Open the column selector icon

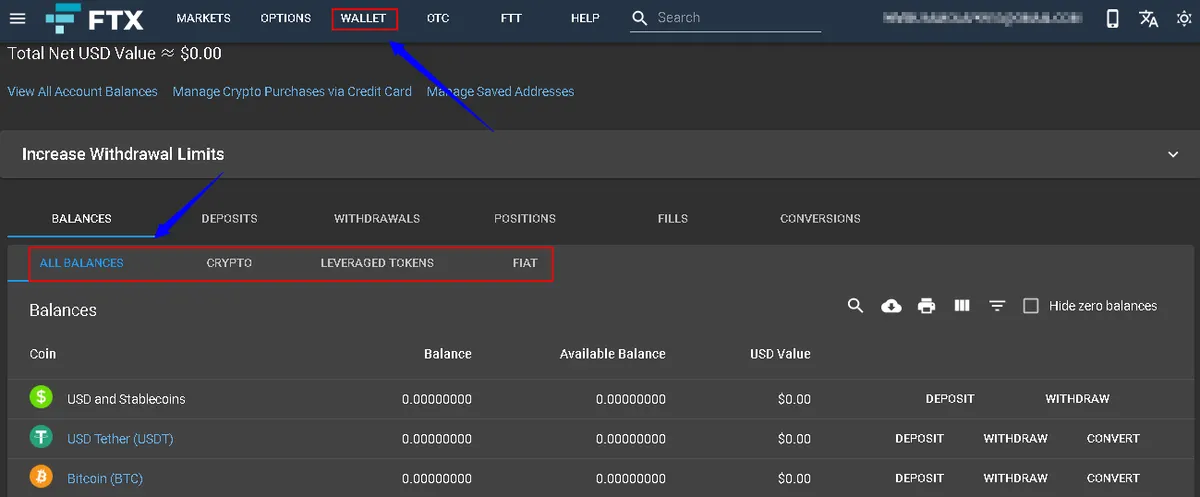(x=962, y=306)
